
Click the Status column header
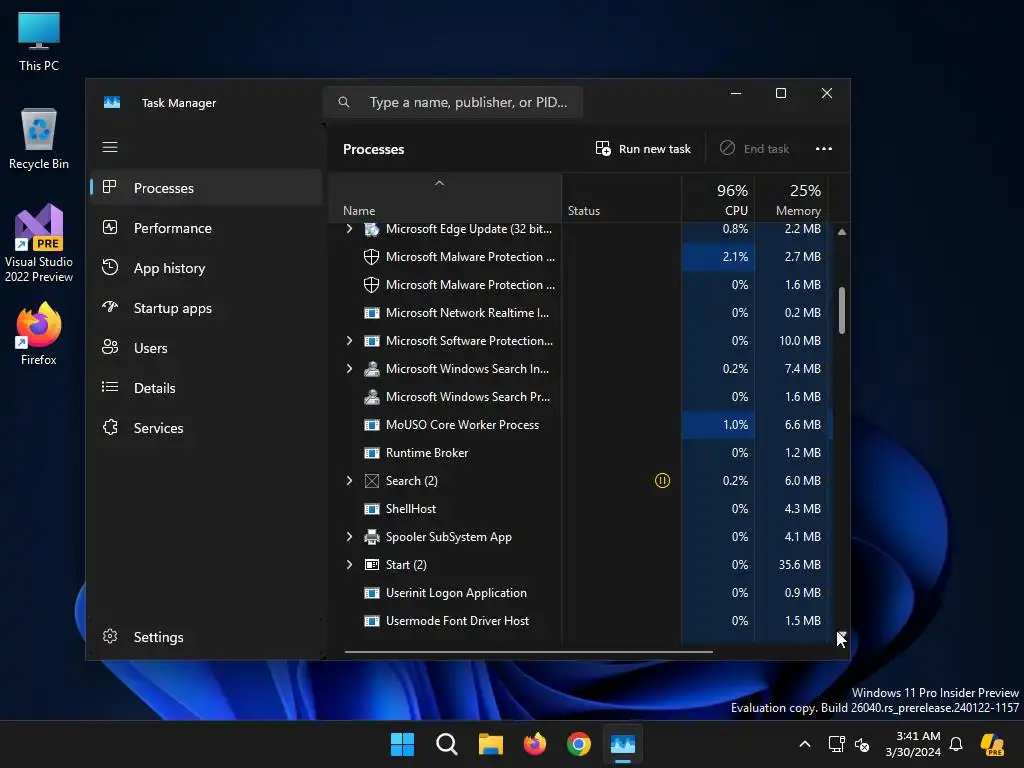(621, 199)
